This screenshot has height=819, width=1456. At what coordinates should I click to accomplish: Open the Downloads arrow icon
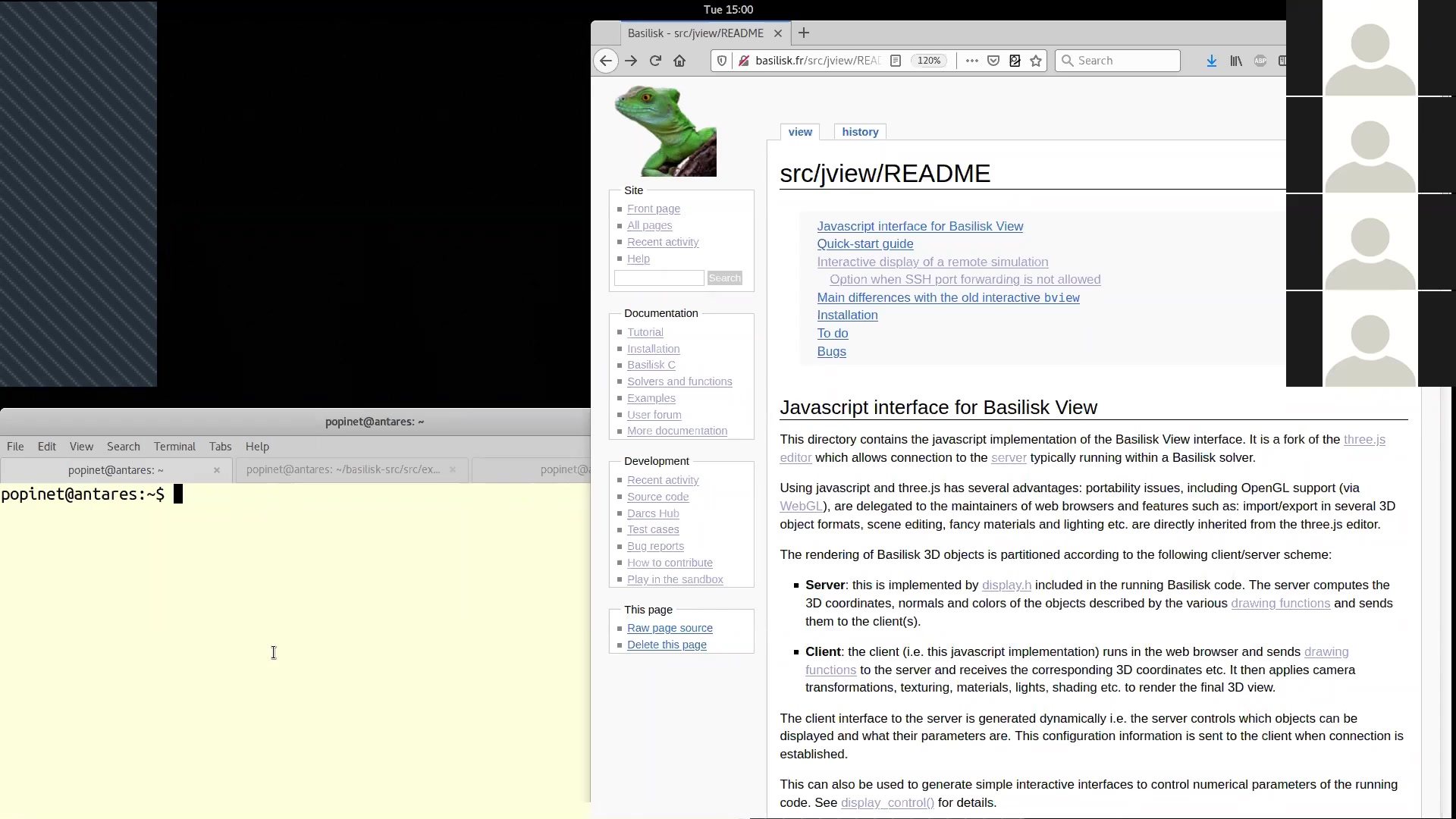[1211, 61]
